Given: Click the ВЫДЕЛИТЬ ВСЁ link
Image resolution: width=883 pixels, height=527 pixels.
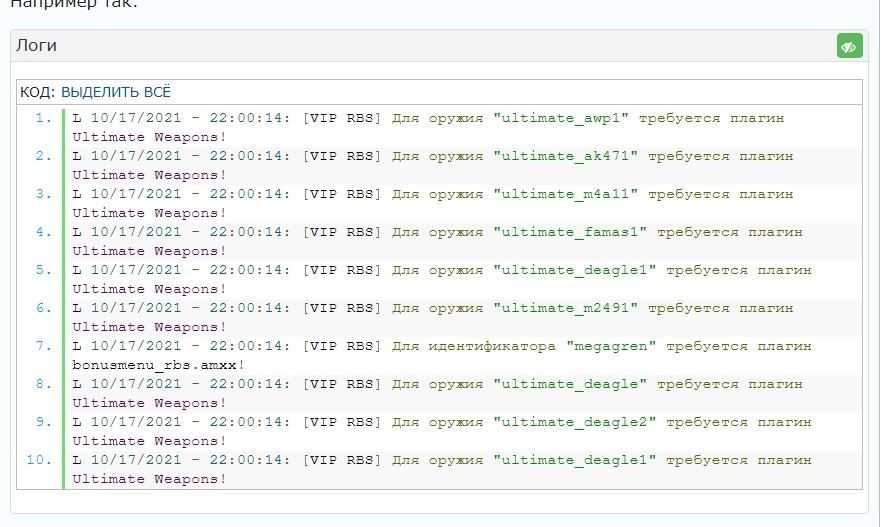Looking at the screenshot, I should 116,92.
